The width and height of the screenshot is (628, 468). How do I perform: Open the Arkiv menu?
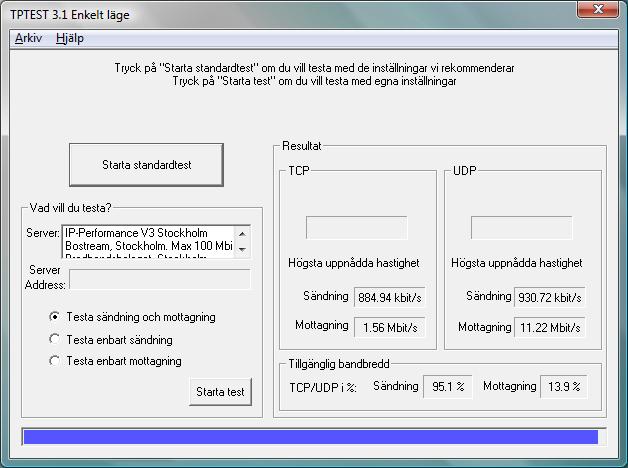coord(28,38)
